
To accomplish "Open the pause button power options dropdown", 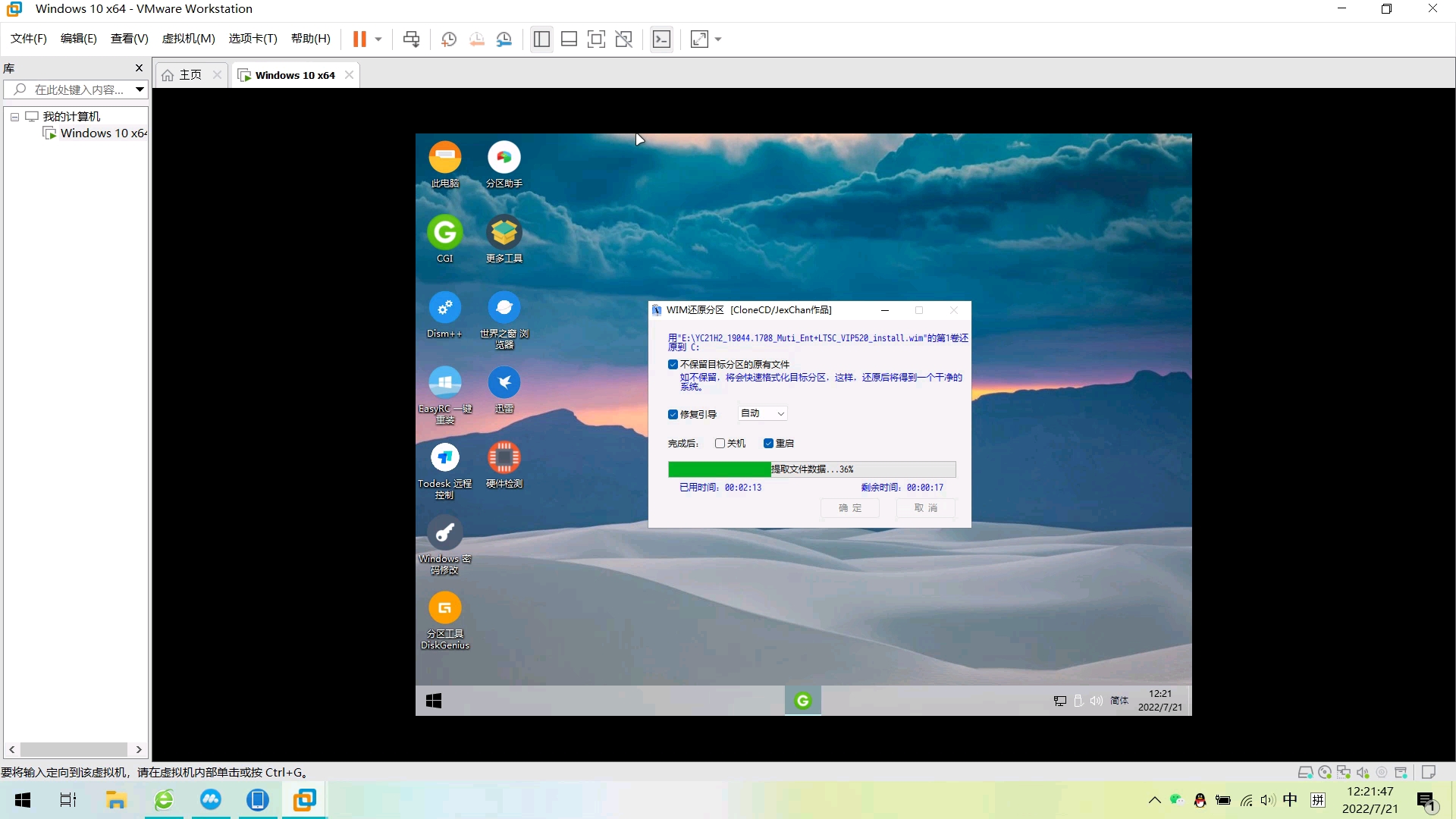I will click(378, 39).
